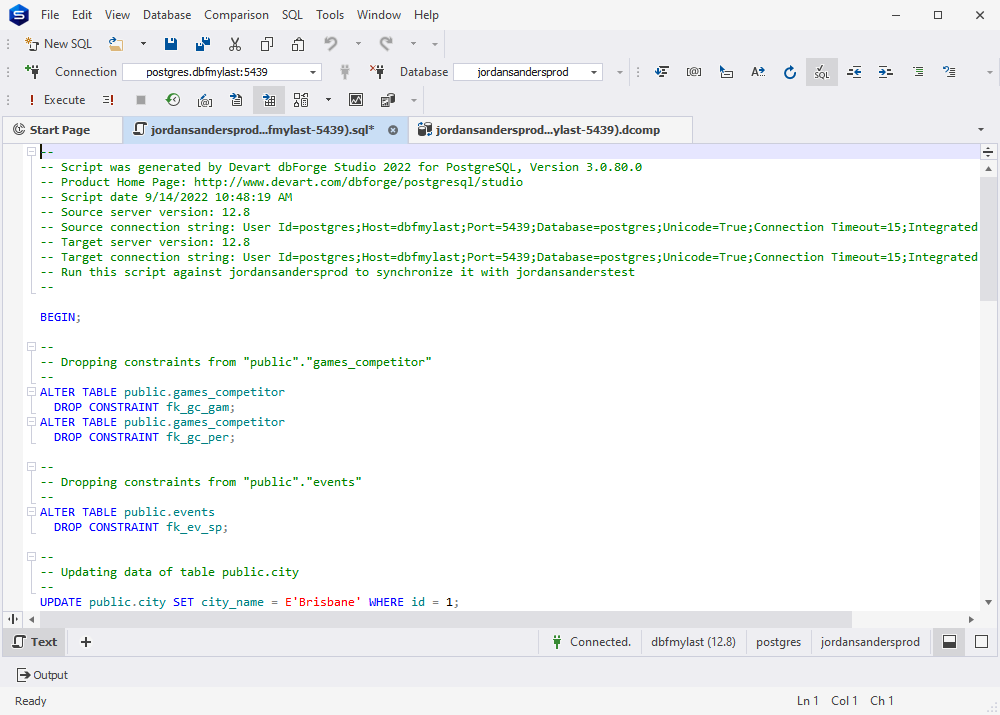1000x715 pixels.
Task: Open the File menu
Action: pyautogui.click(x=50, y=15)
